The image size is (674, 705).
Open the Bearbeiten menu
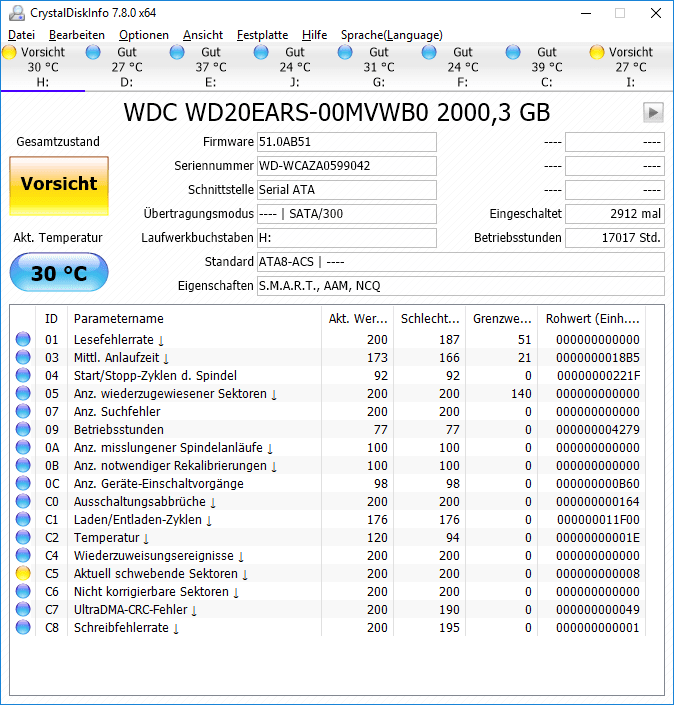coord(77,35)
